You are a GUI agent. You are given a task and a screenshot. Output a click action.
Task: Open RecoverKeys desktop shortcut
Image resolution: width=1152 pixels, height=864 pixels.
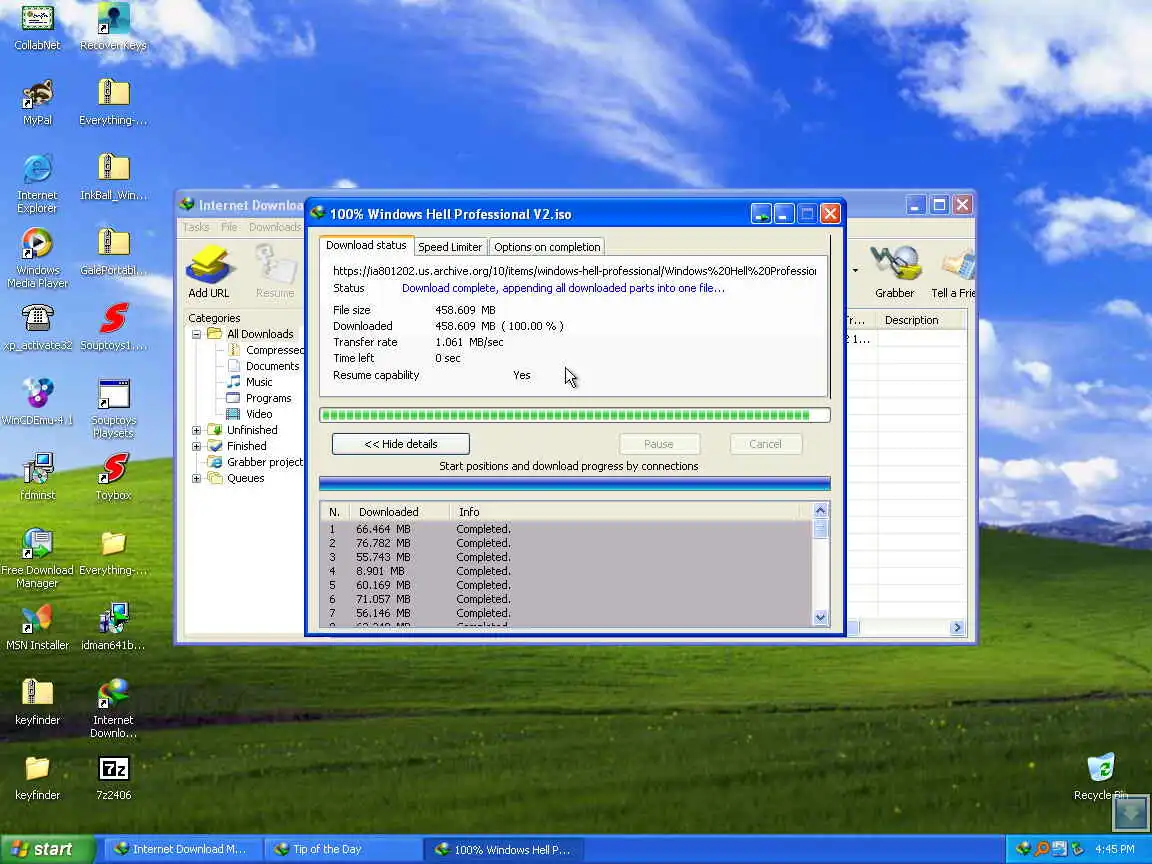point(113,28)
